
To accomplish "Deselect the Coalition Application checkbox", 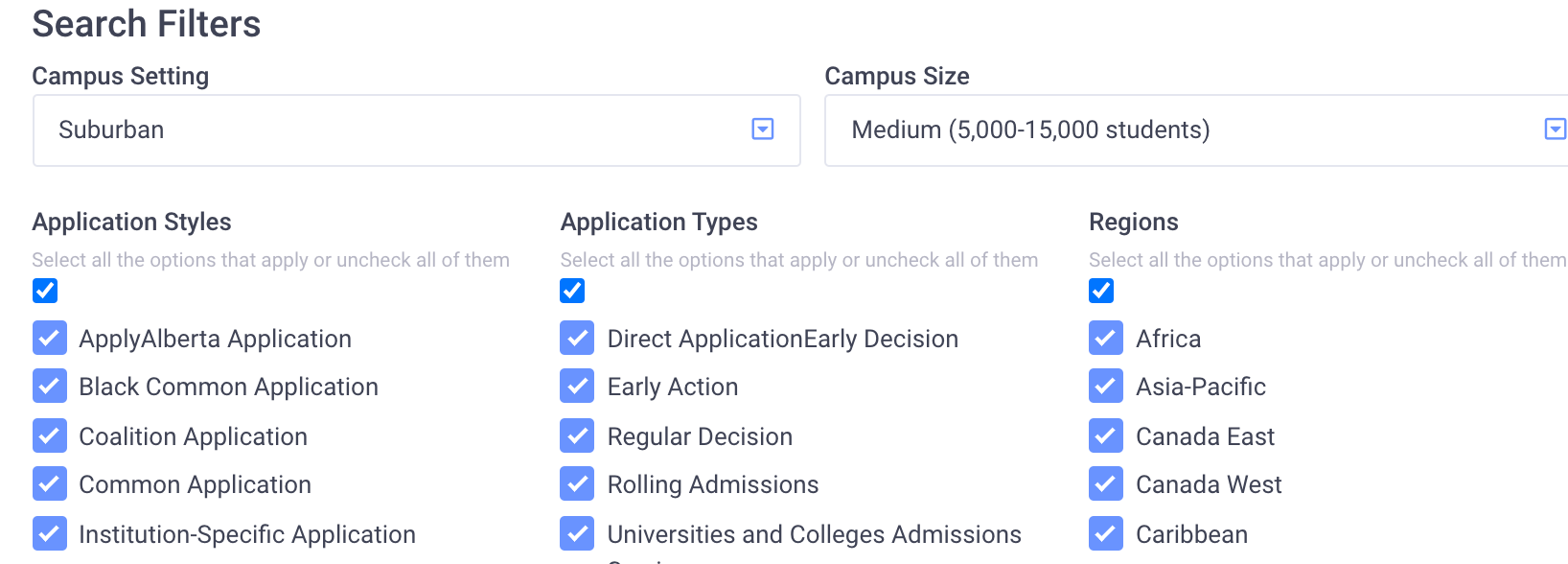I will click(50, 436).
